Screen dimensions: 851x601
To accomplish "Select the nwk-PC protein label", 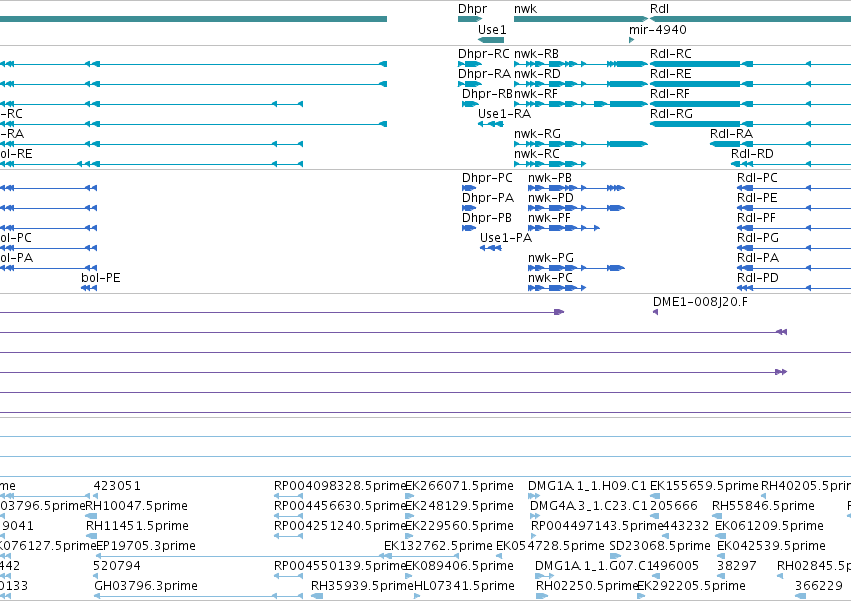I will tap(550, 279).
